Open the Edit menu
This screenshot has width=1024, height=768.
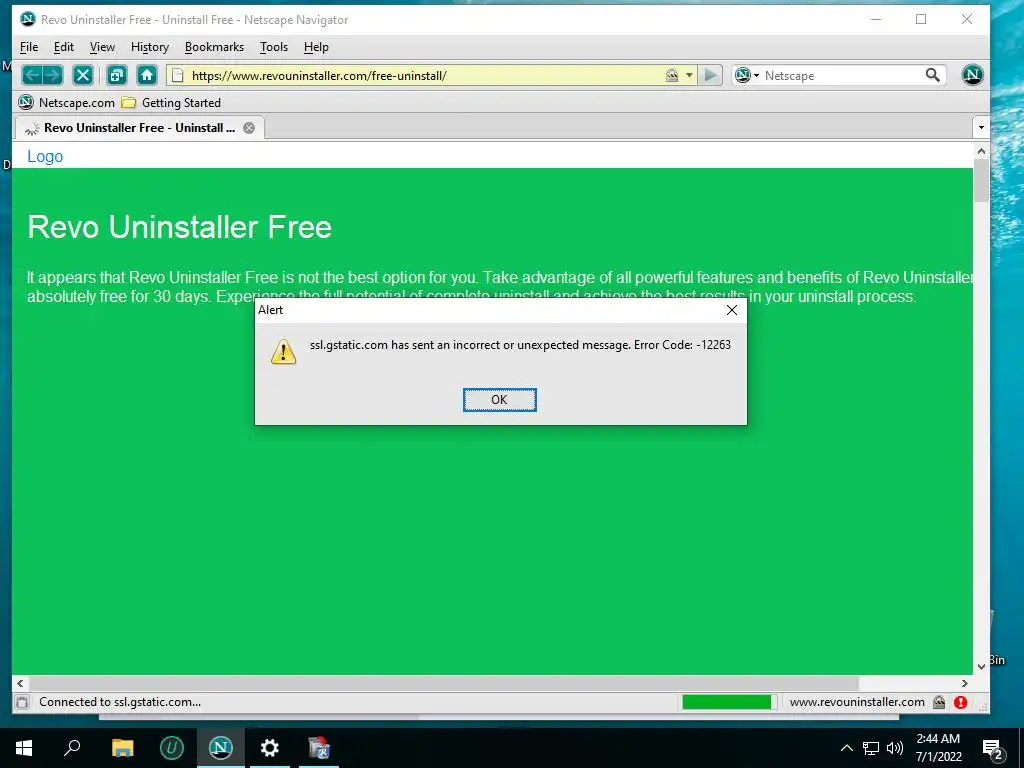[63, 47]
